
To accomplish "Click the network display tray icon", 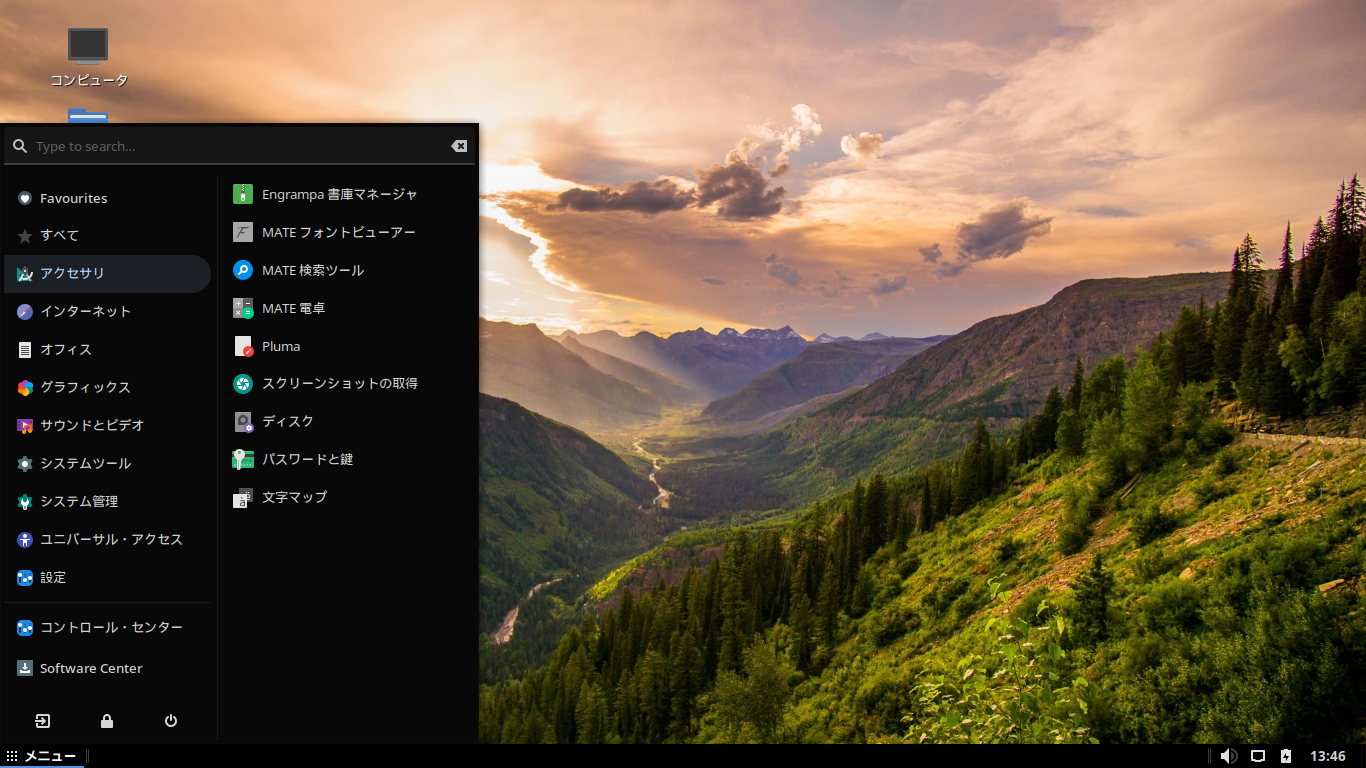I will [1258, 756].
